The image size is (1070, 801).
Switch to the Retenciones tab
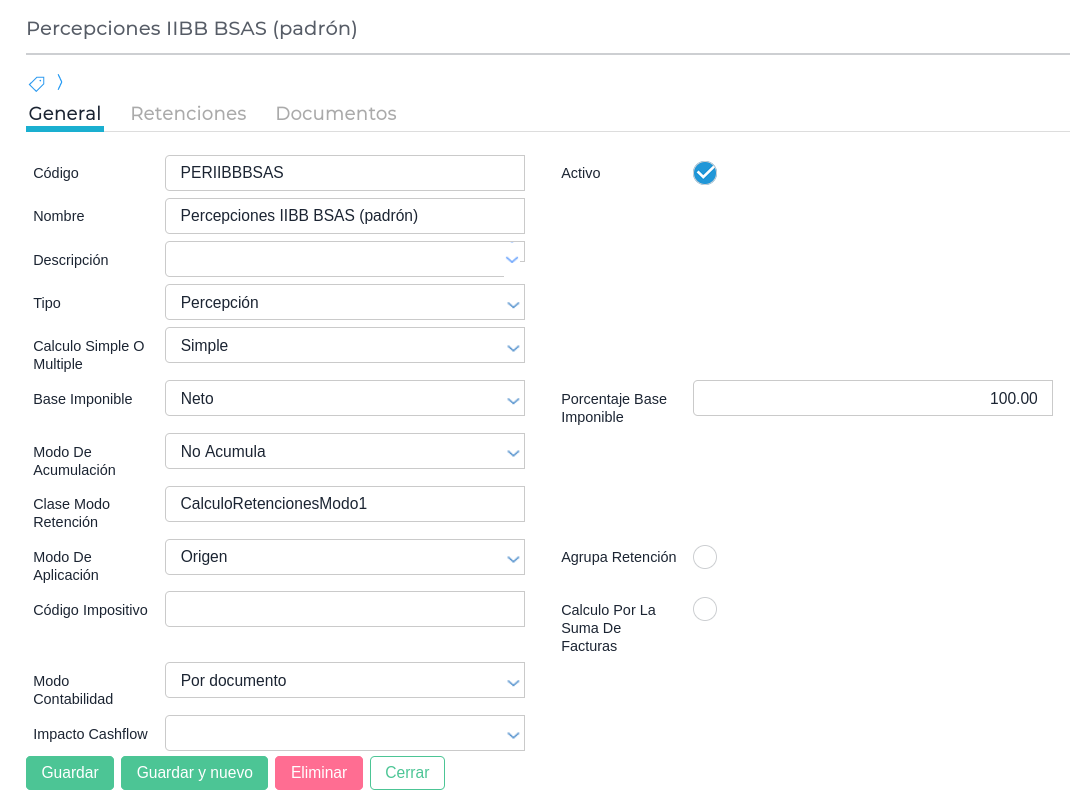pyautogui.click(x=188, y=114)
